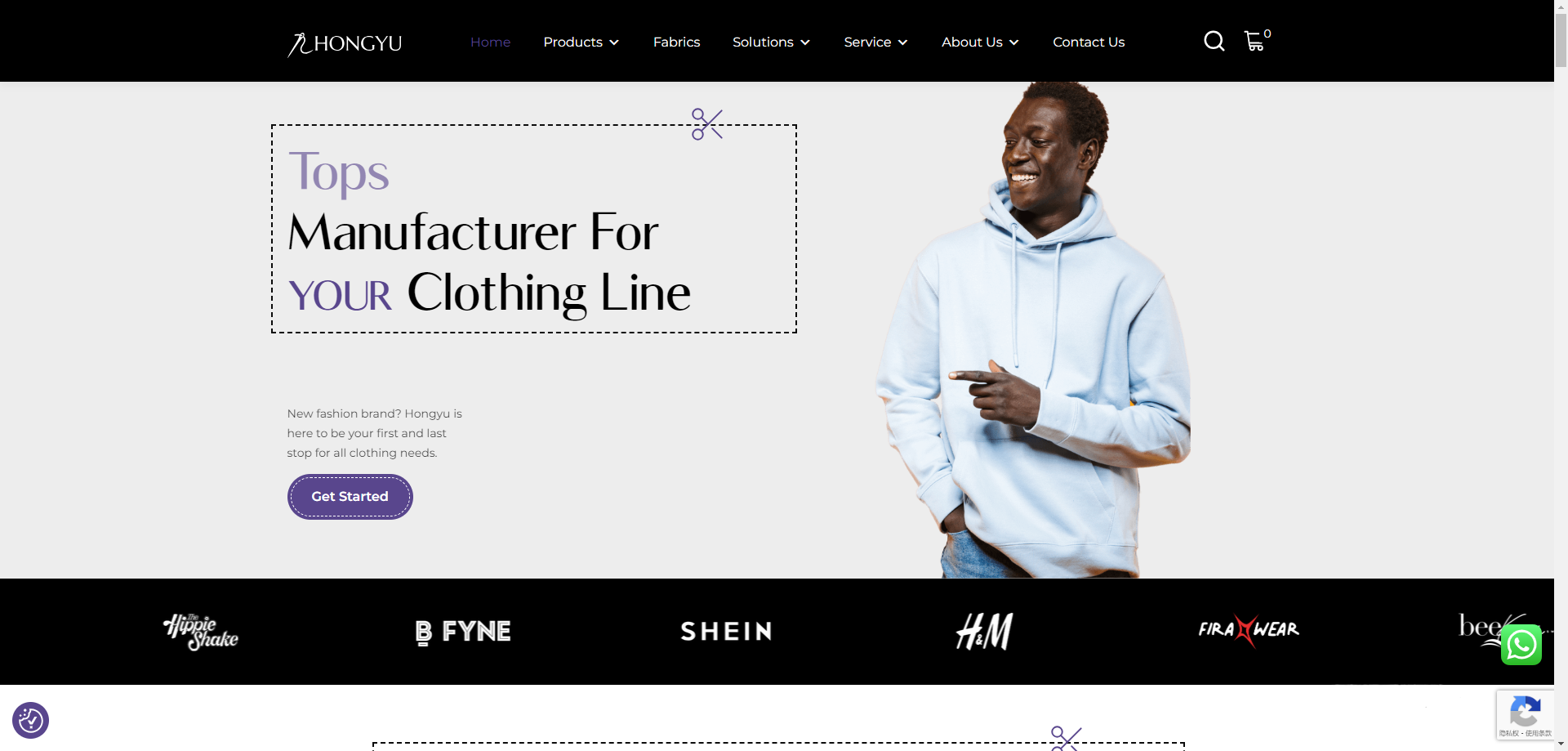This screenshot has height=751, width=1568.
Task: Expand the Service dropdown menu
Action: click(x=875, y=42)
